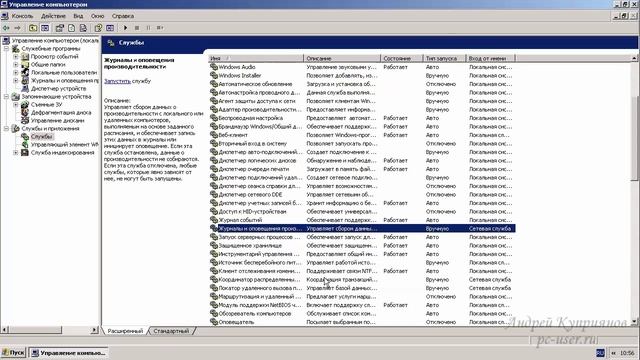Screen dimensions: 640x360
Task: Sort by the Описание column header
Action: tap(342, 58)
